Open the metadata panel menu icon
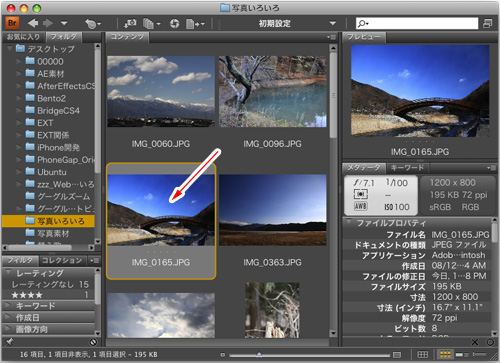The width and height of the screenshot is (500, 363). point(491,168)
